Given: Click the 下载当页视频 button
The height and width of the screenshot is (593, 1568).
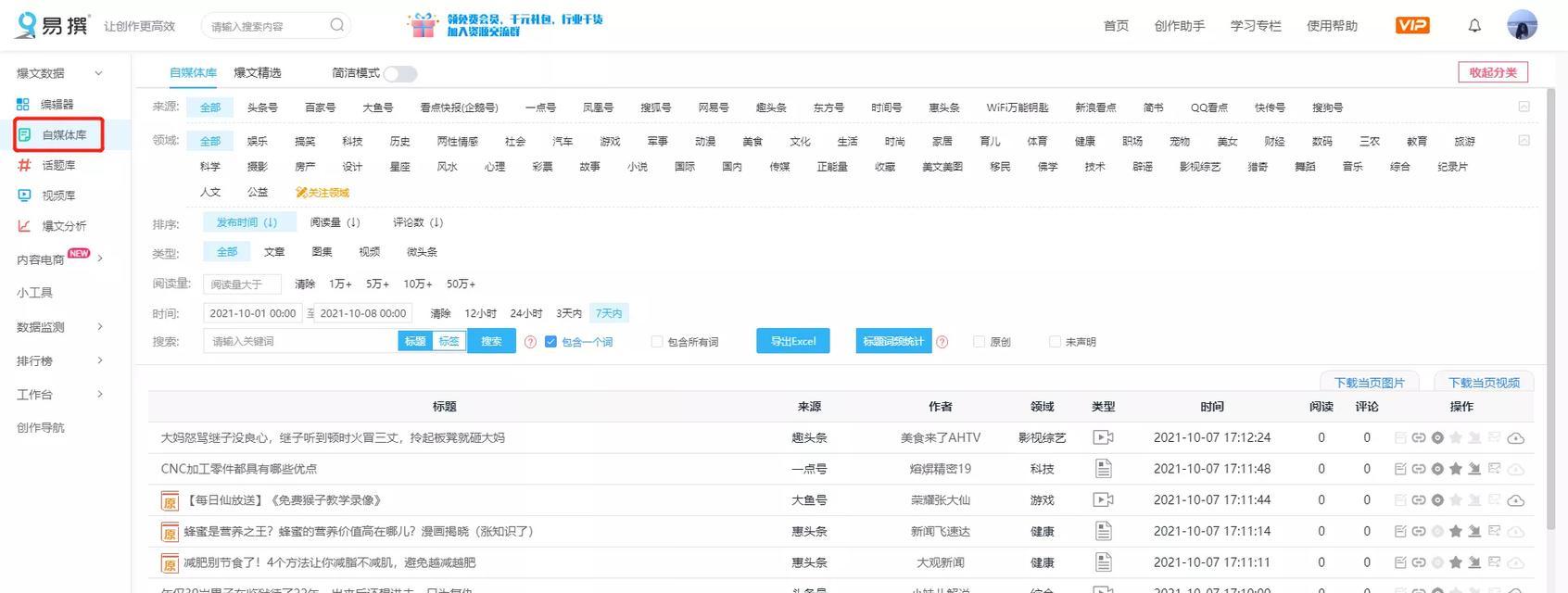Looking at the screenshot, I should click(1484, 383).
